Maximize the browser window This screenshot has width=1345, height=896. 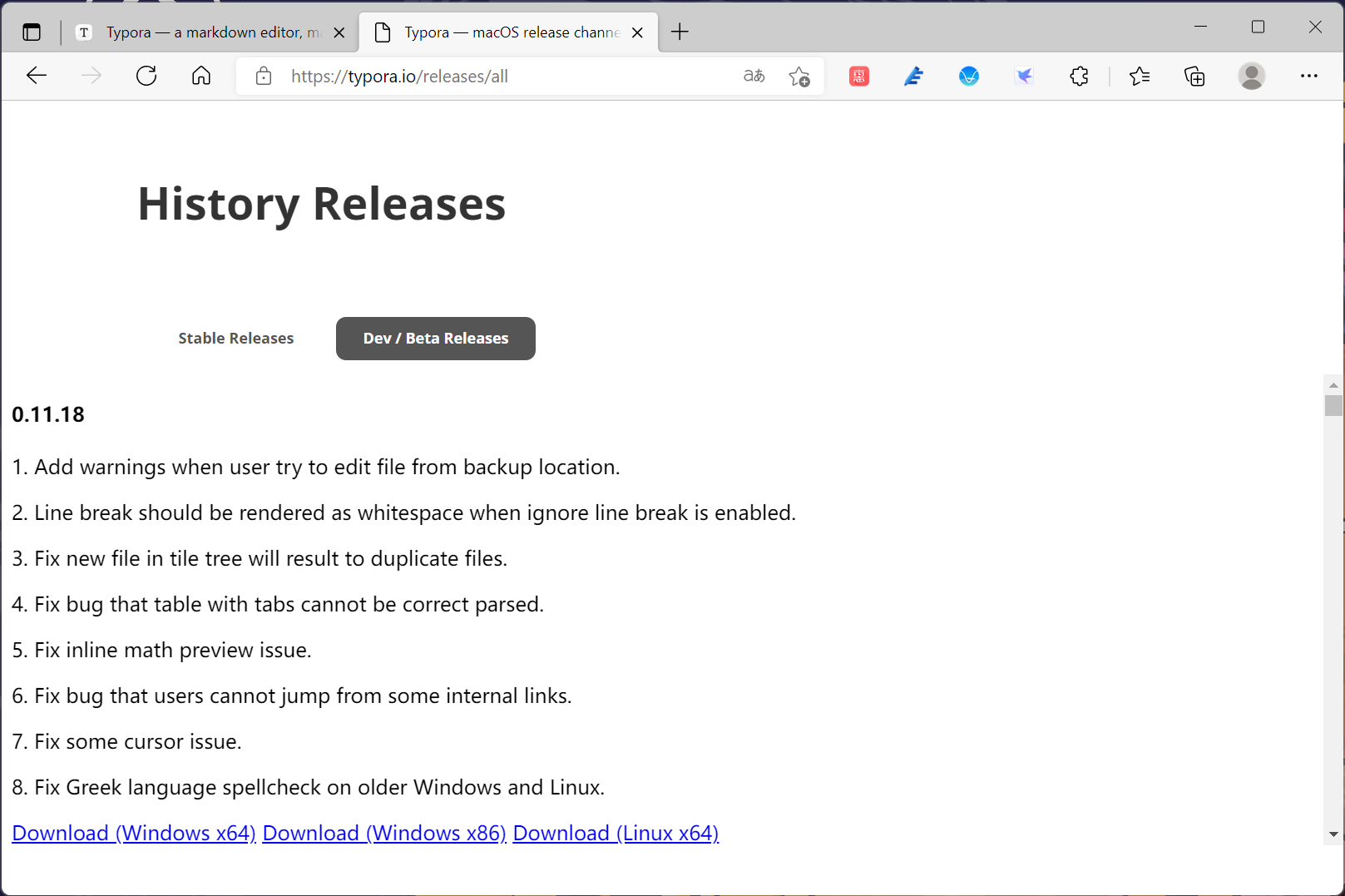coord(1258,27)
